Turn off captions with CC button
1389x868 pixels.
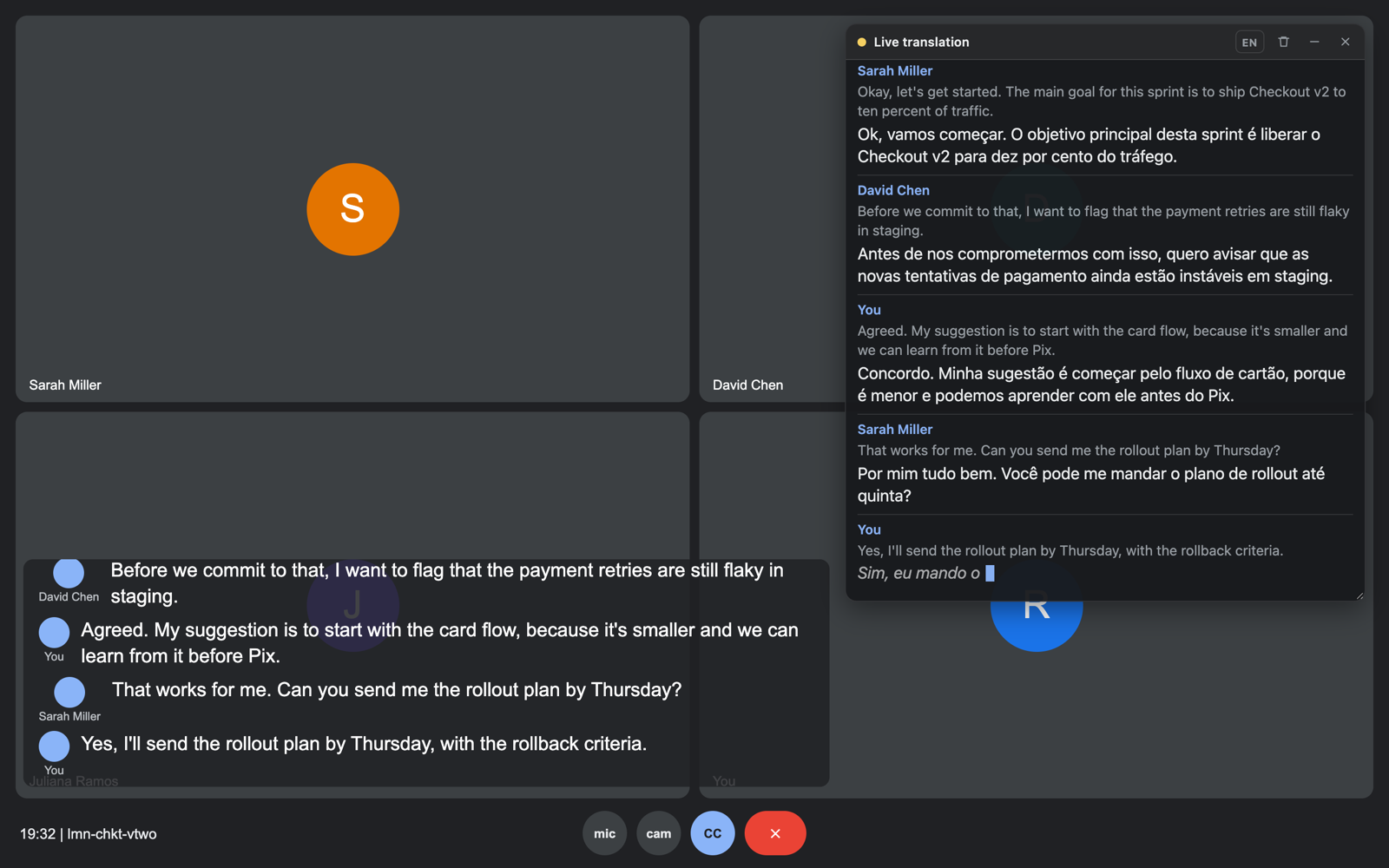(x=713, y=833)
